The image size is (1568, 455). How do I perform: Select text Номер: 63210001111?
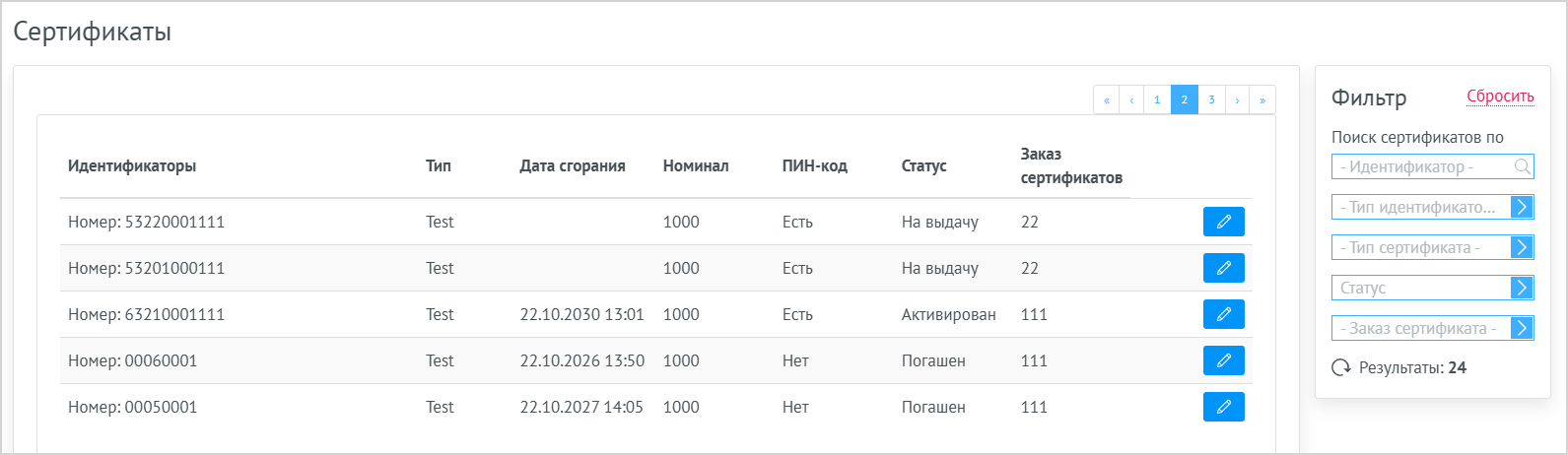point(146,314)
